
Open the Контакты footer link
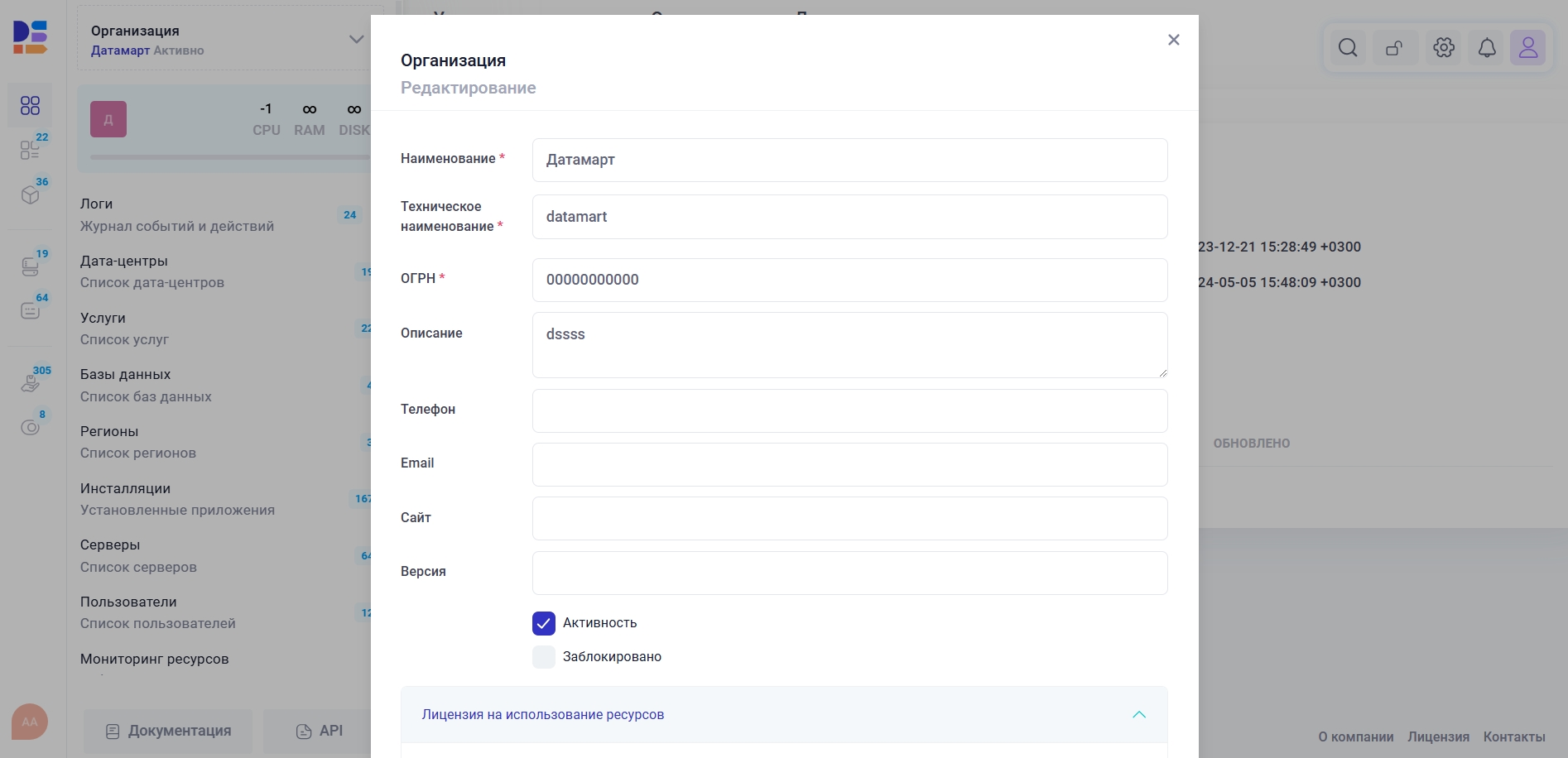(1513, 736)
